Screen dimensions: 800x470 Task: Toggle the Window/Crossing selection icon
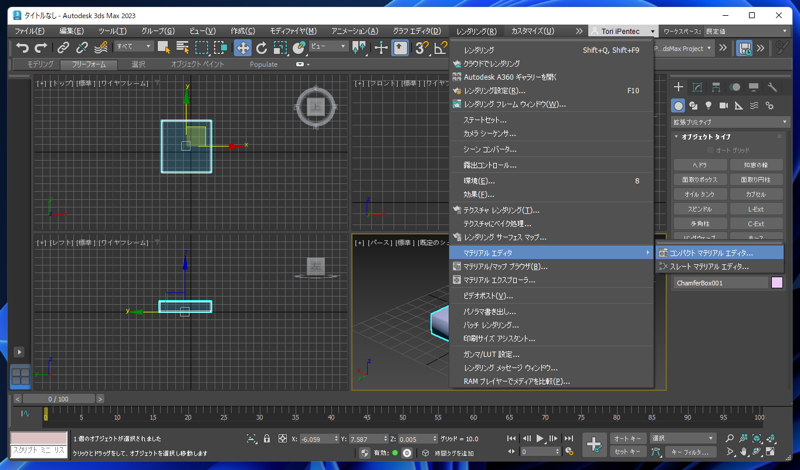click(220, 48)
